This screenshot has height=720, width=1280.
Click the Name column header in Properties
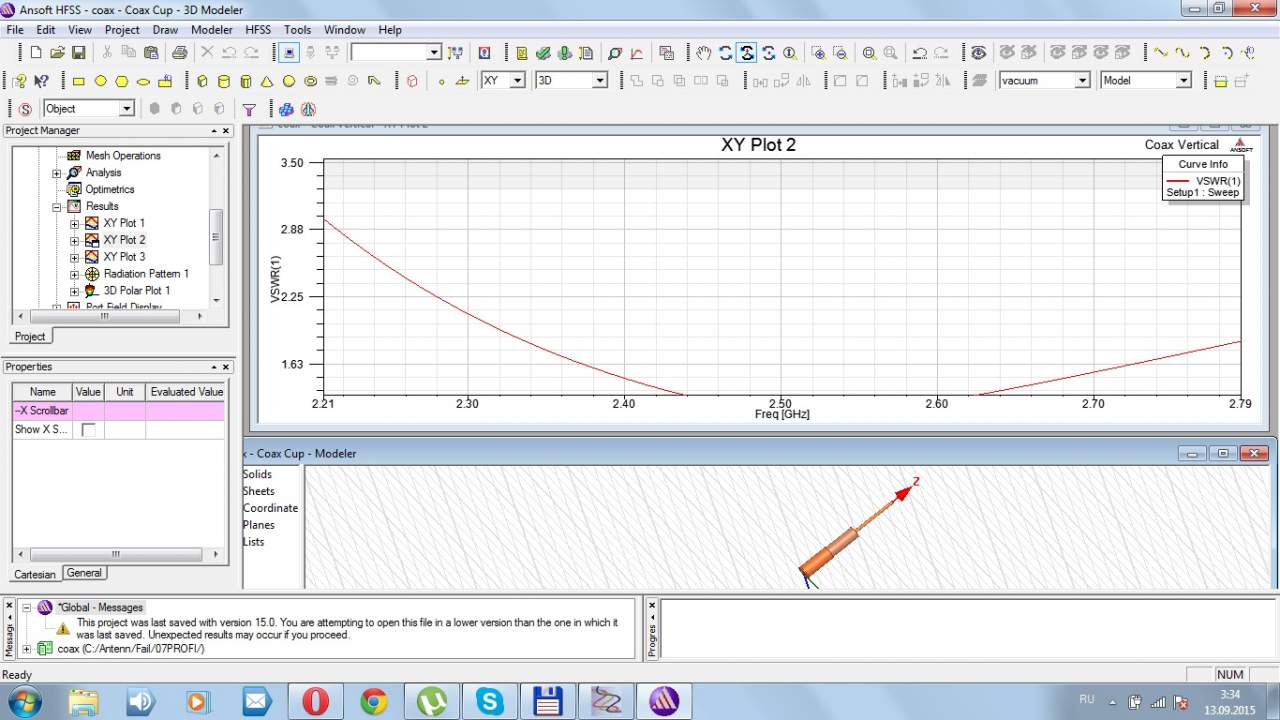[x=42, y=392]
